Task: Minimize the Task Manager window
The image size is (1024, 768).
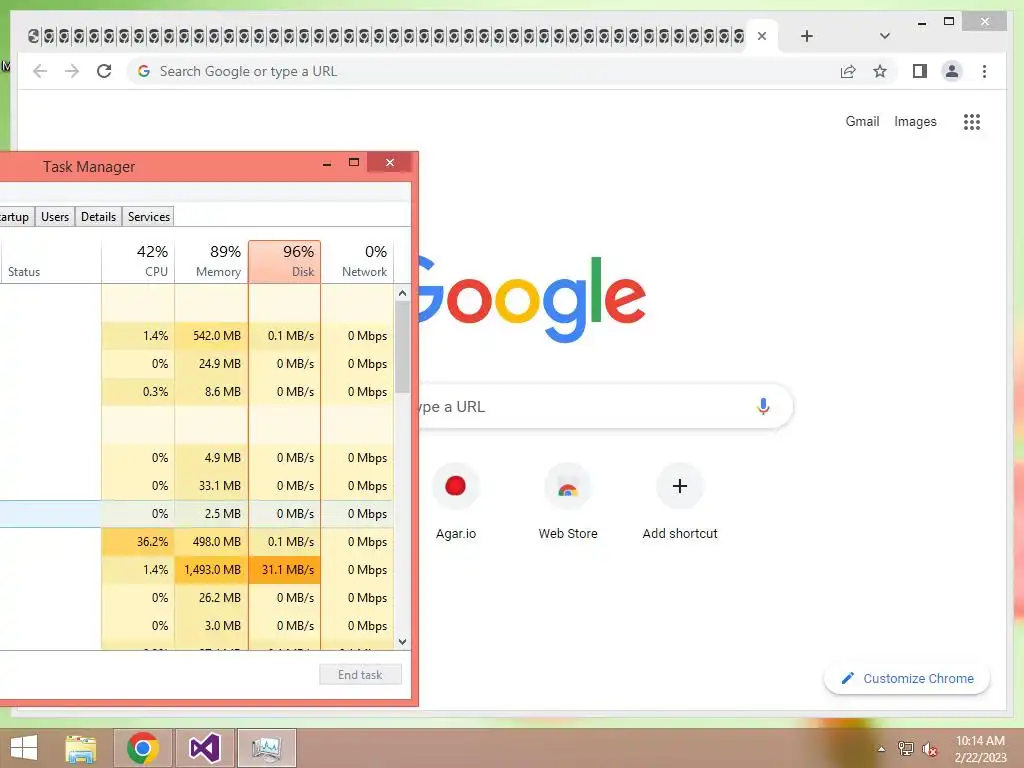Action: [x=327, y=163]
